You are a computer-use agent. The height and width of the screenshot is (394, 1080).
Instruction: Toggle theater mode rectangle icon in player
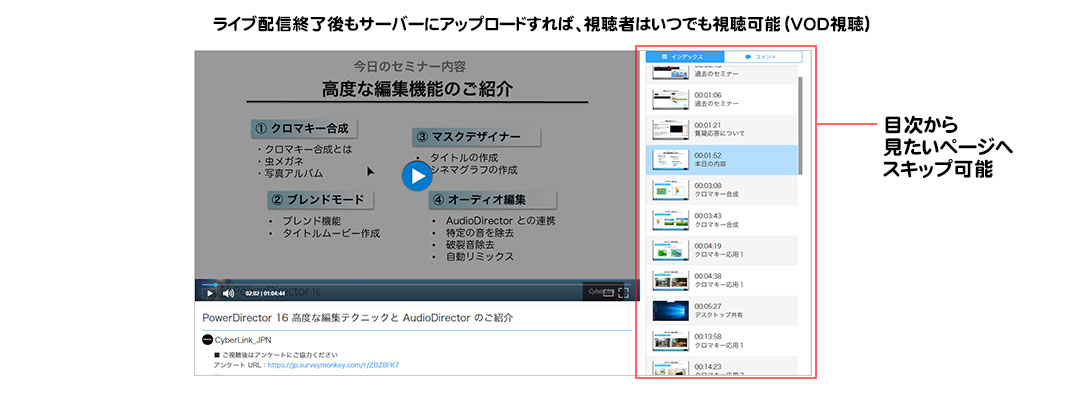(x=608, y=293)
